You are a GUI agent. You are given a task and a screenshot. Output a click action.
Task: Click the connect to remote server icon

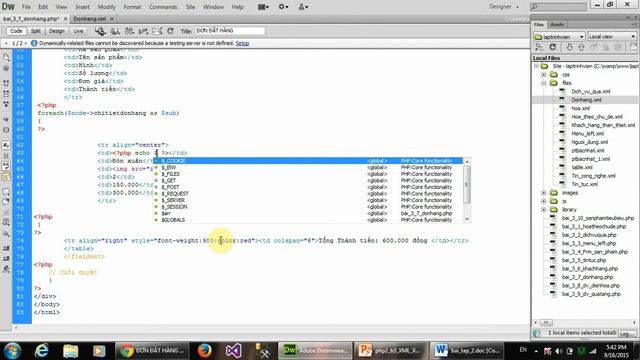tap(539, 47)
